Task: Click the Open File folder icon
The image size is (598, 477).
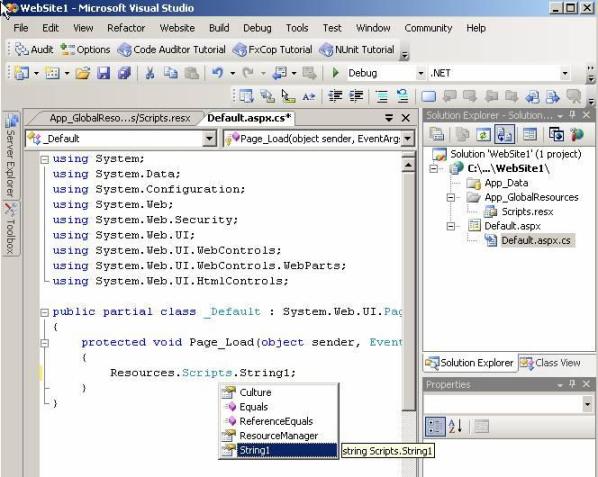Action: coord(83,72)
